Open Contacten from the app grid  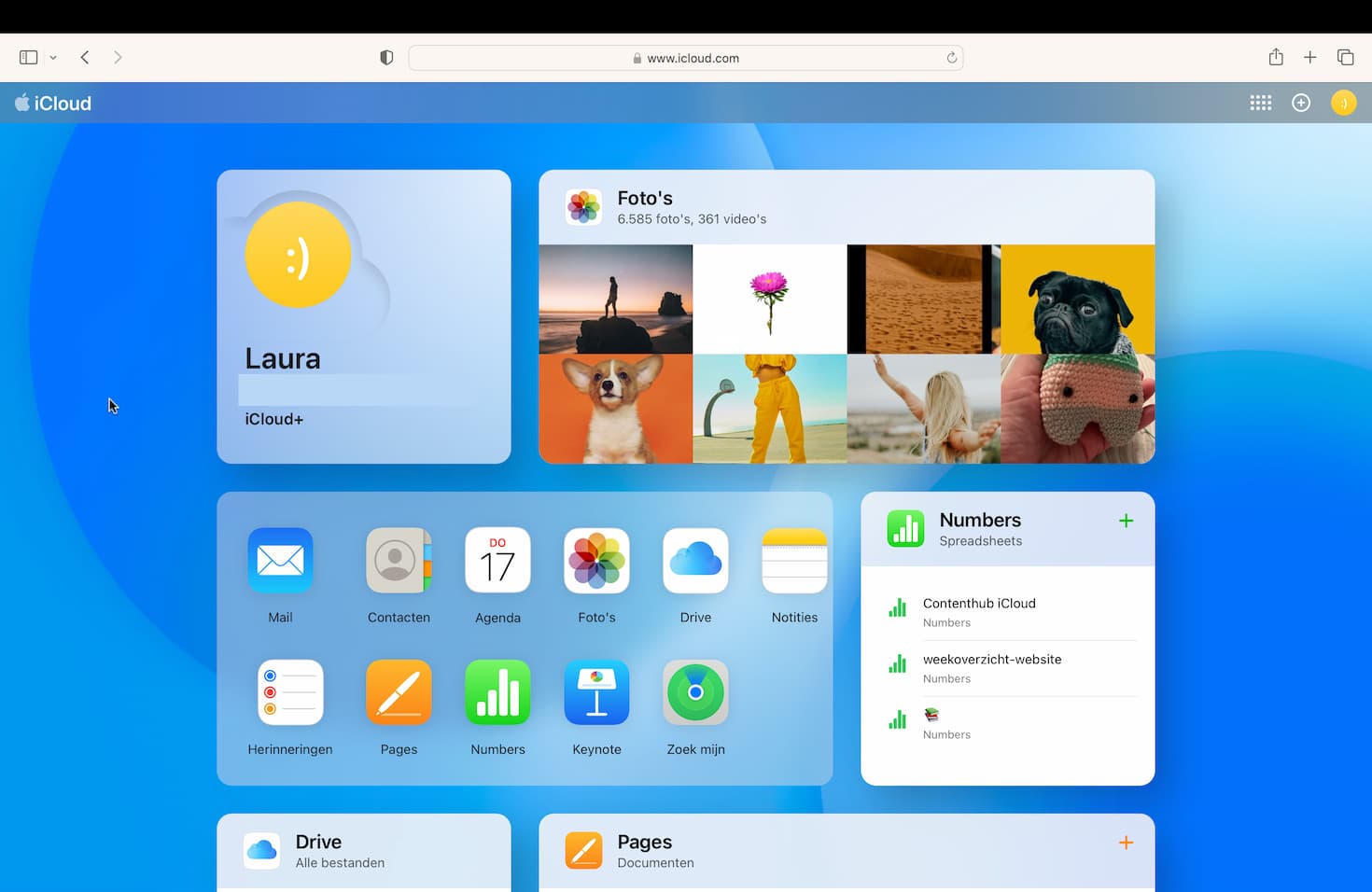coord(399,560)
